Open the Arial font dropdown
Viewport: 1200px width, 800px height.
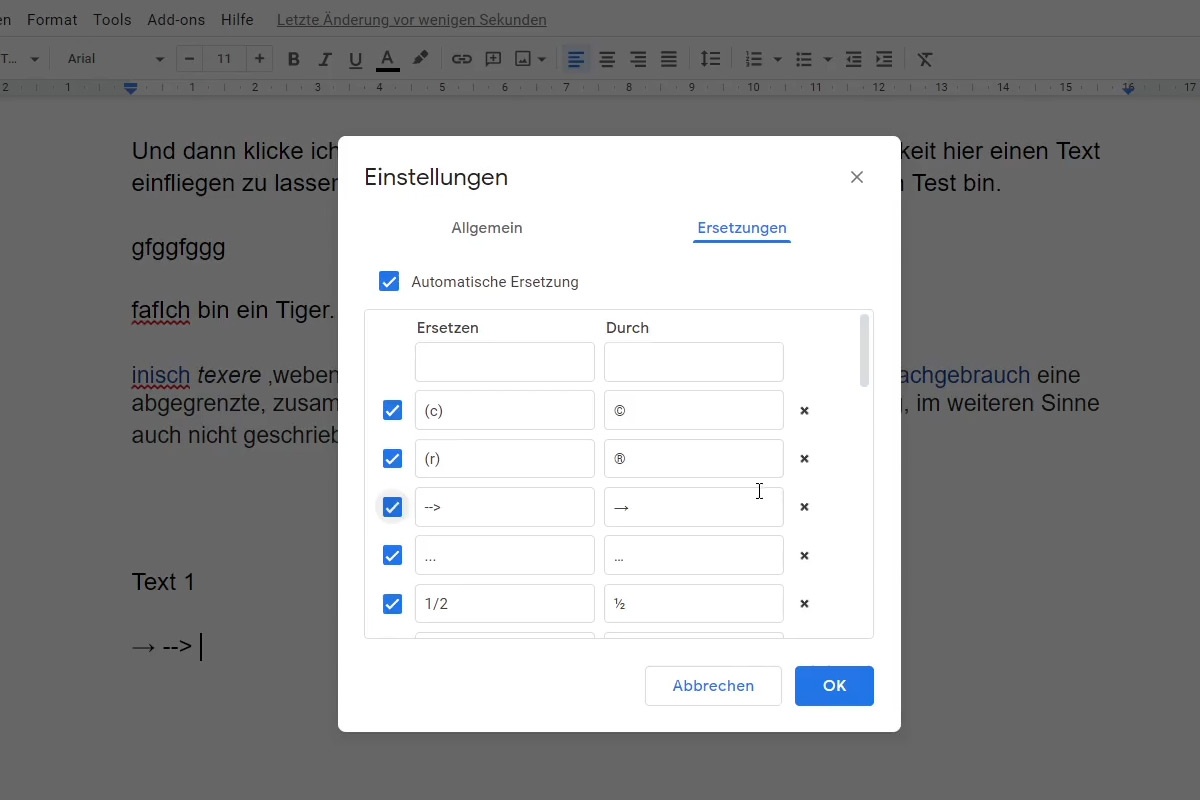[x=114, y=59]
